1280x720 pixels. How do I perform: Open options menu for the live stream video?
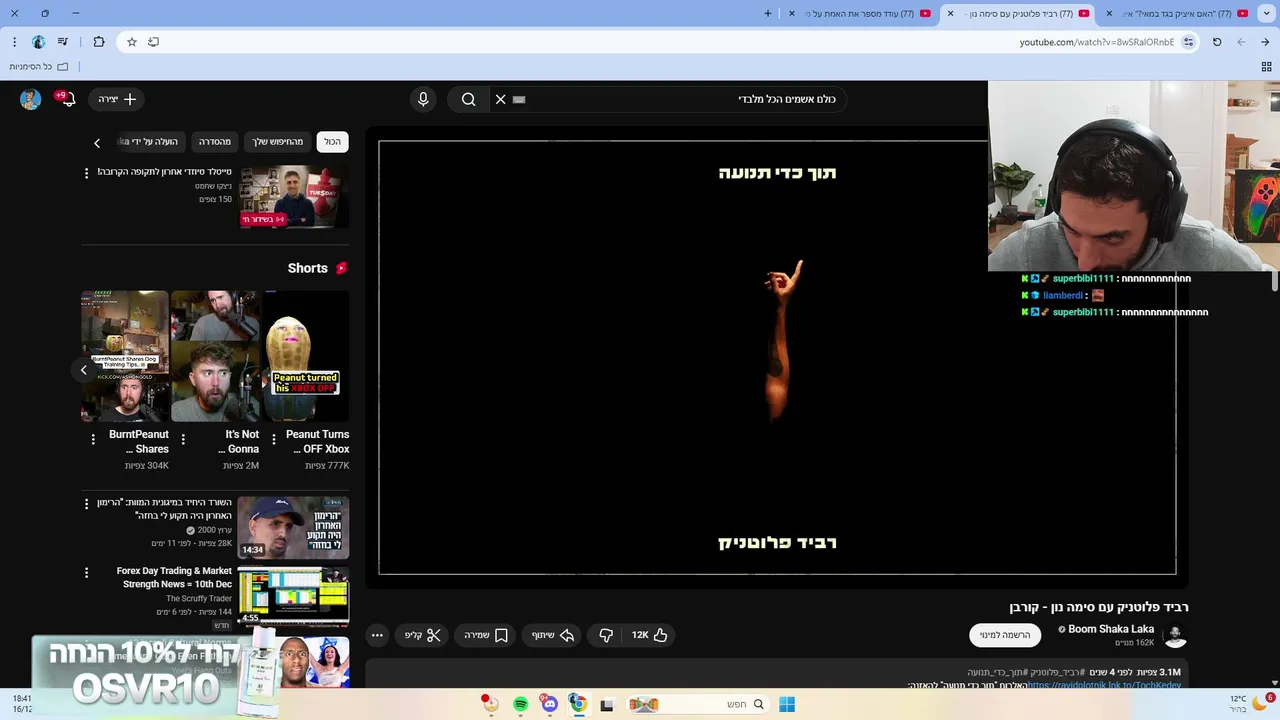coord(86,173)
